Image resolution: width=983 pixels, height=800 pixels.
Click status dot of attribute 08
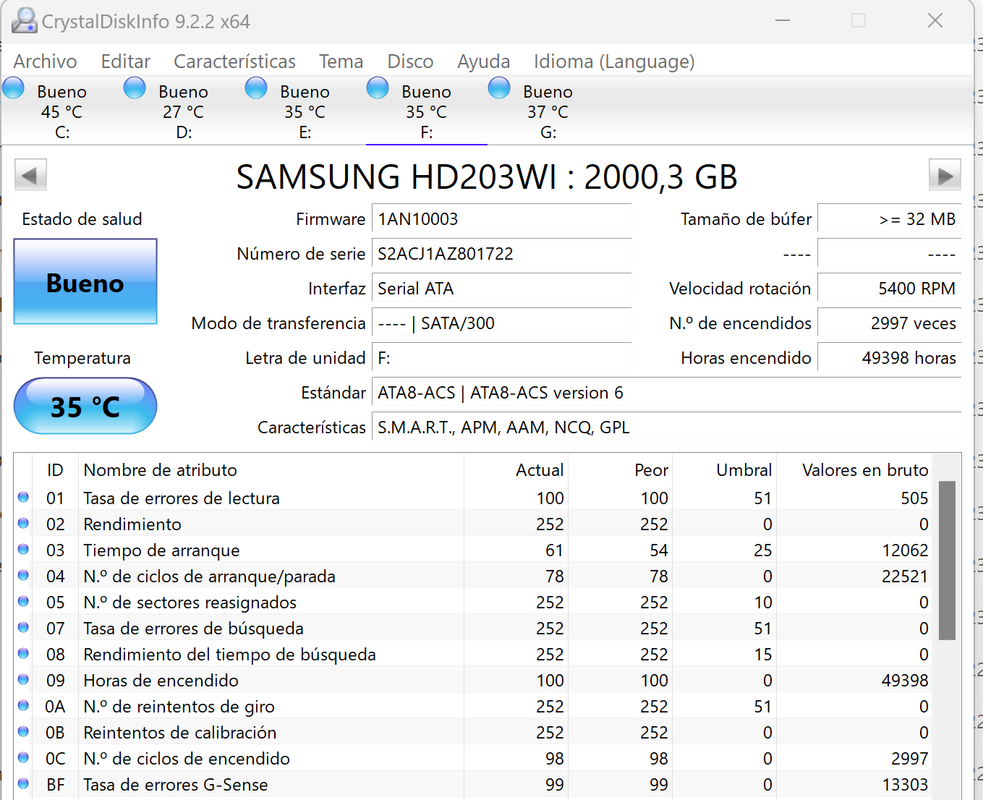23,653
